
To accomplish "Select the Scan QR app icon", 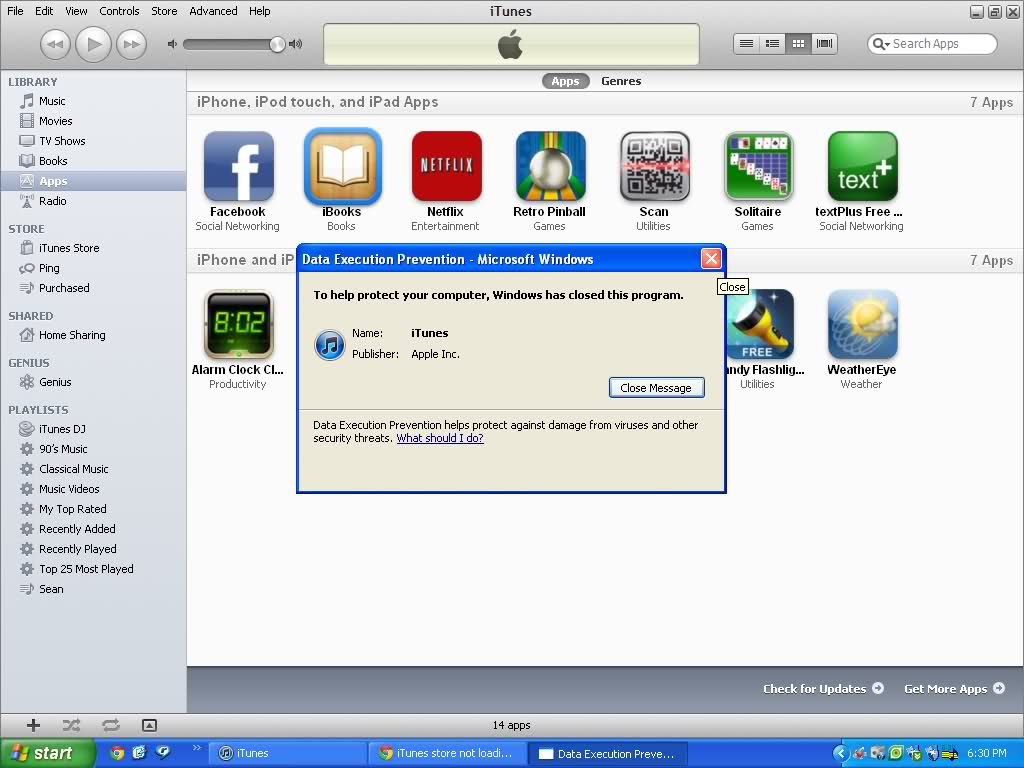I will (654, 166).
